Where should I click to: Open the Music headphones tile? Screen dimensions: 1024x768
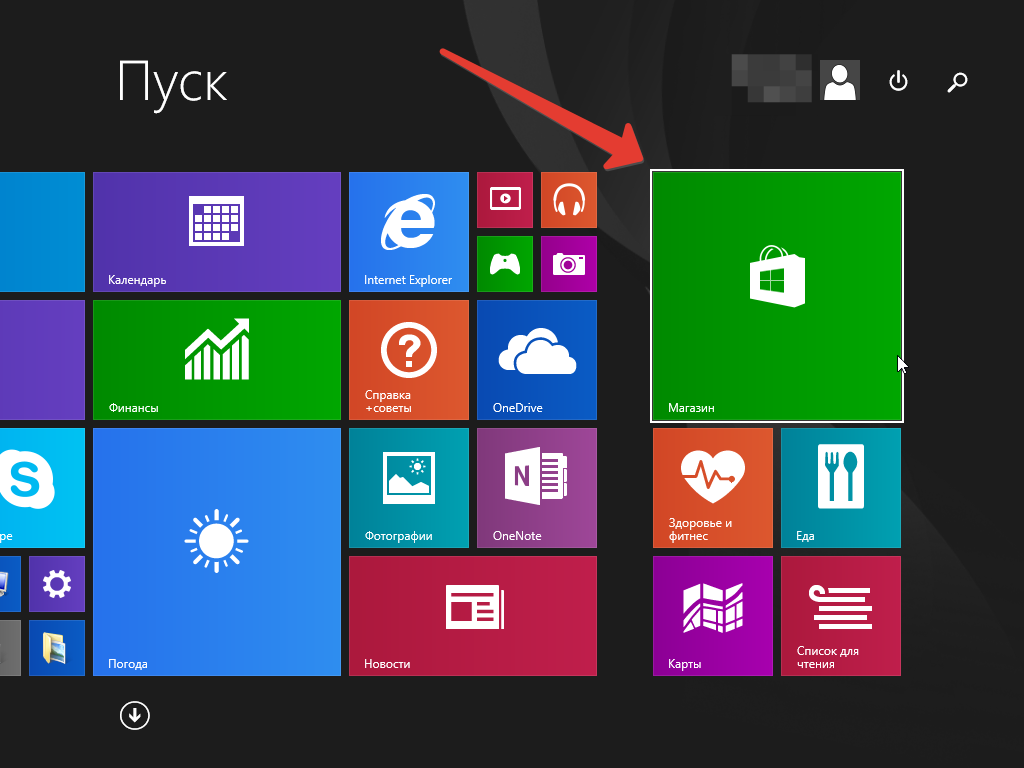pyautogui.click(x=569, y=200)
